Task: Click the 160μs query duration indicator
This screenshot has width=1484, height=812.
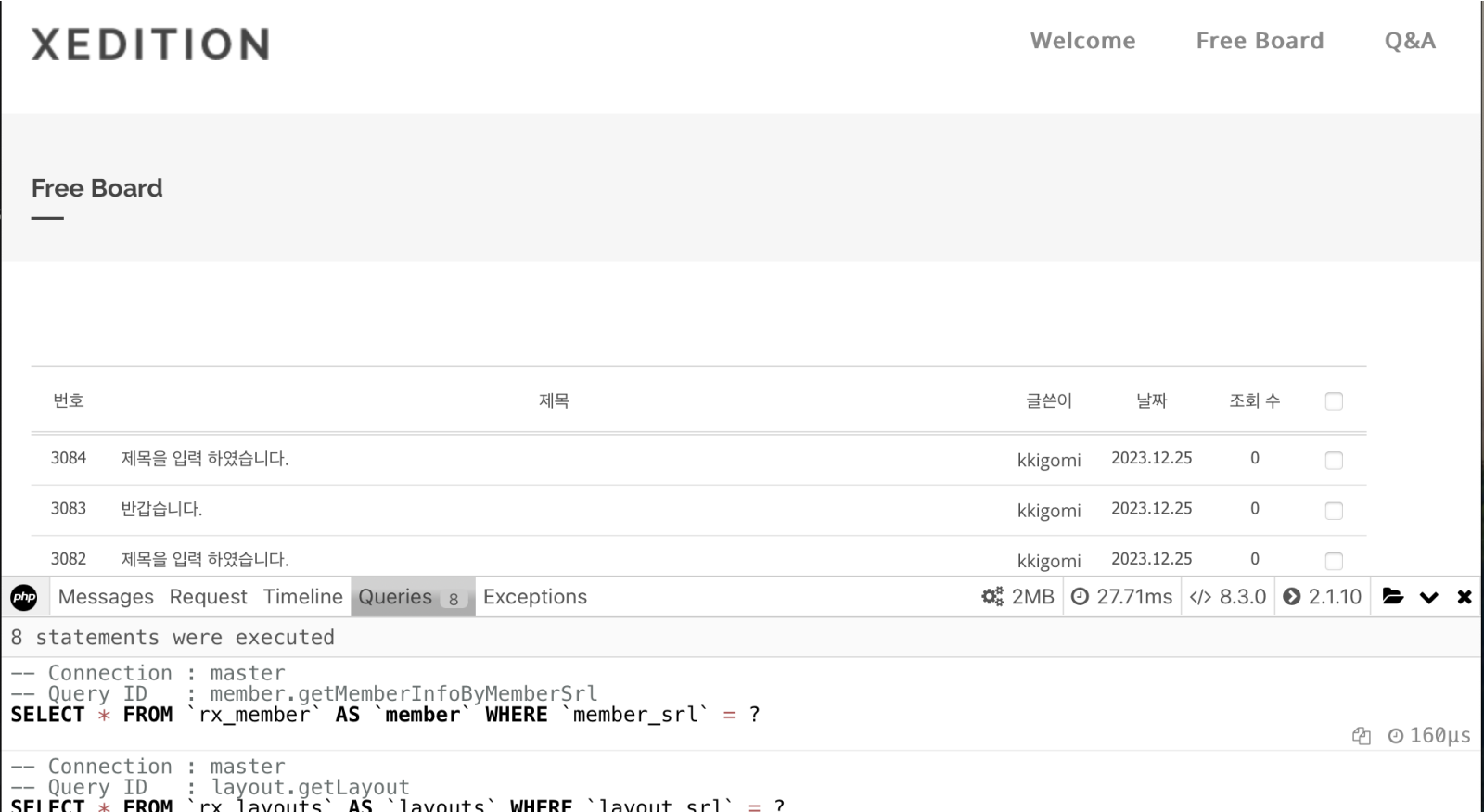Action: 1429,736
